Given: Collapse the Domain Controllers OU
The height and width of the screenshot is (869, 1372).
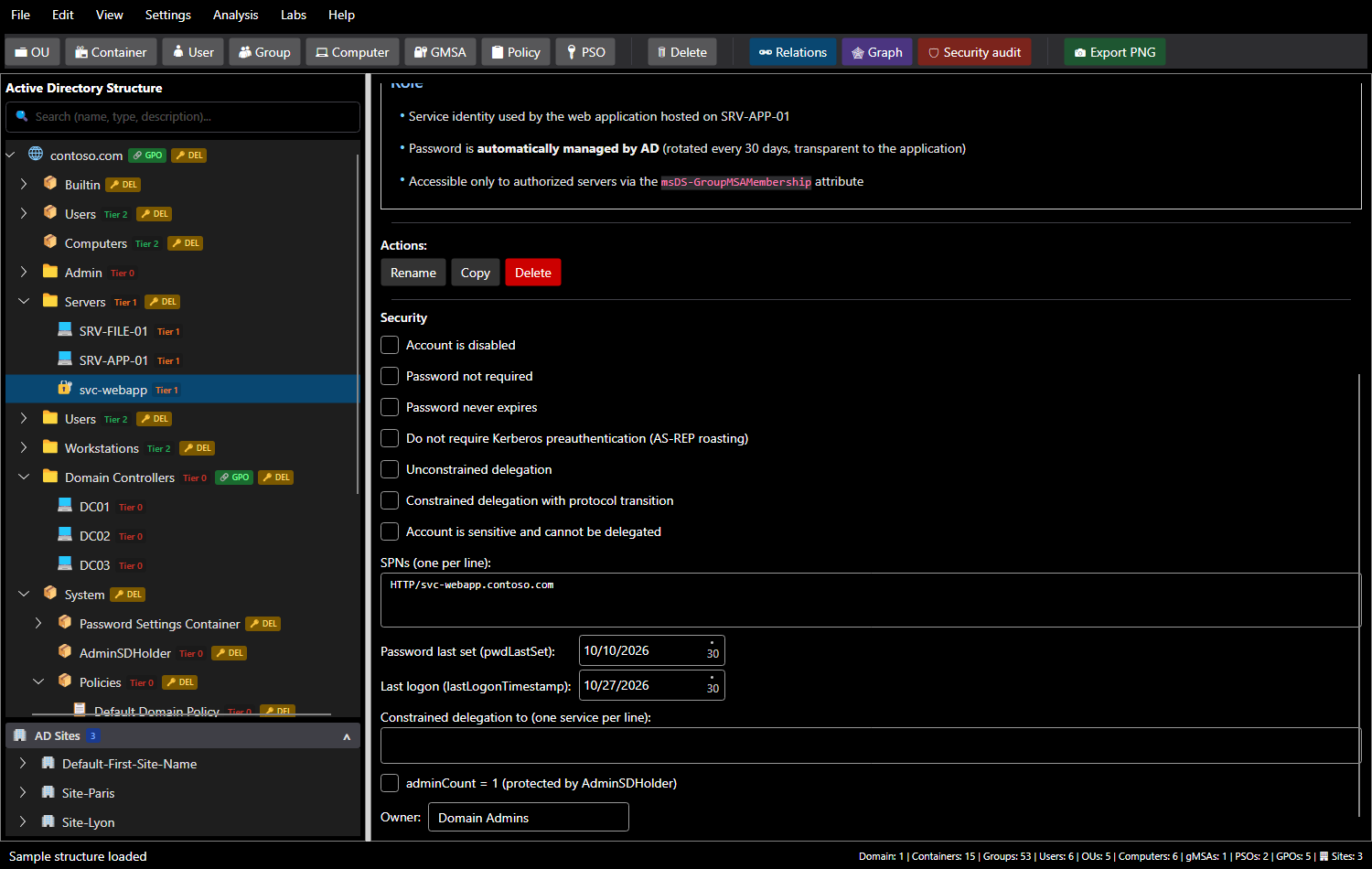Looking at the screenshot, I should 24,477.
